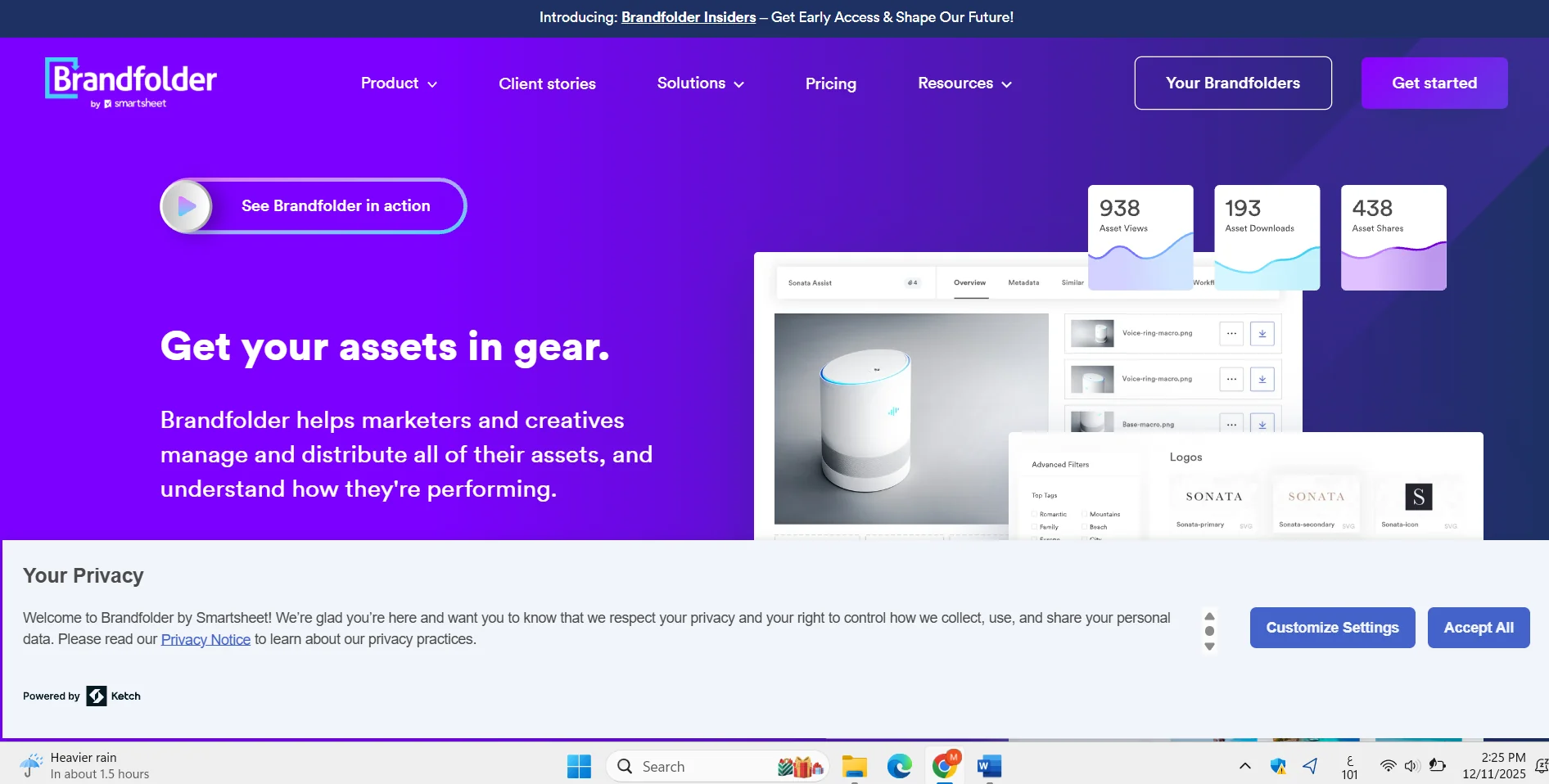Open the Resources dropdown menu
The height and width of the screenshot is (784, 1549).
point(964,83)
